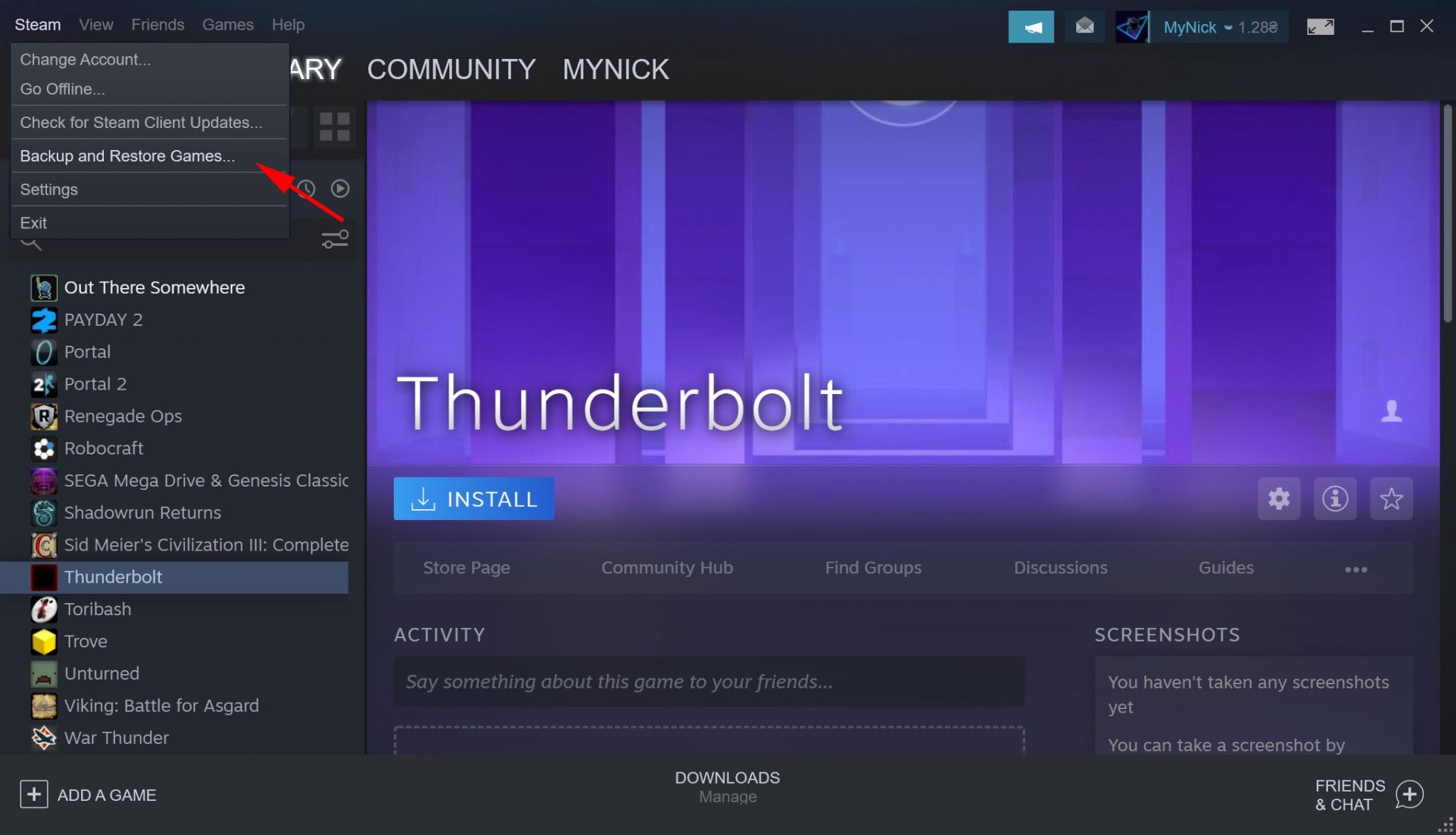
Task: Click the info icon on Thunderbolt's page
Action: pos(1334,499)
